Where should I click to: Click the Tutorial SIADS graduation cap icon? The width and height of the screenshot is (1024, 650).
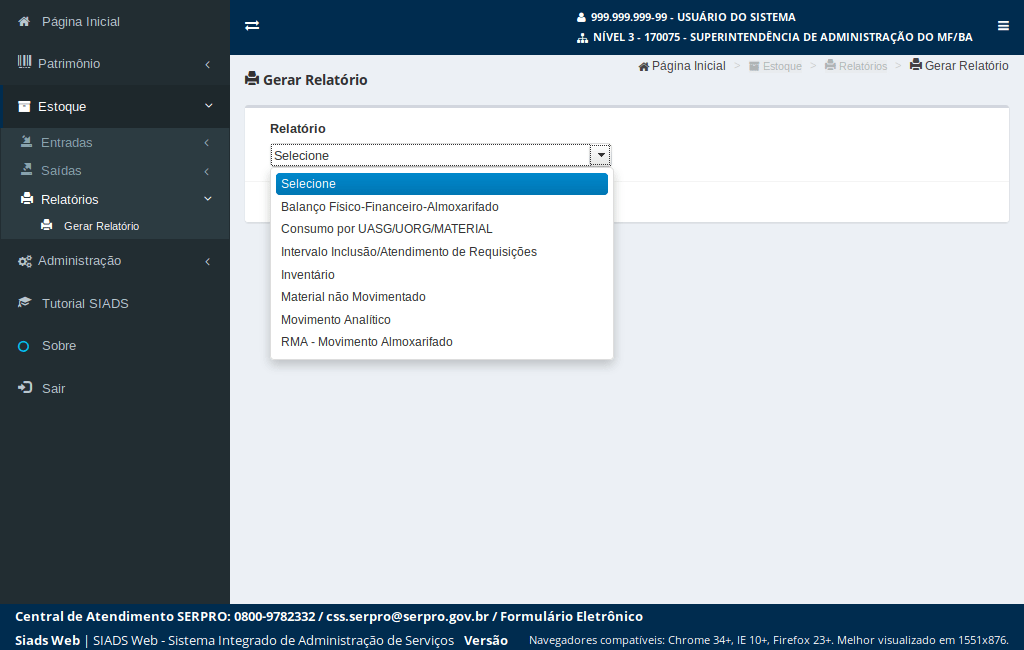click(24, 303)
